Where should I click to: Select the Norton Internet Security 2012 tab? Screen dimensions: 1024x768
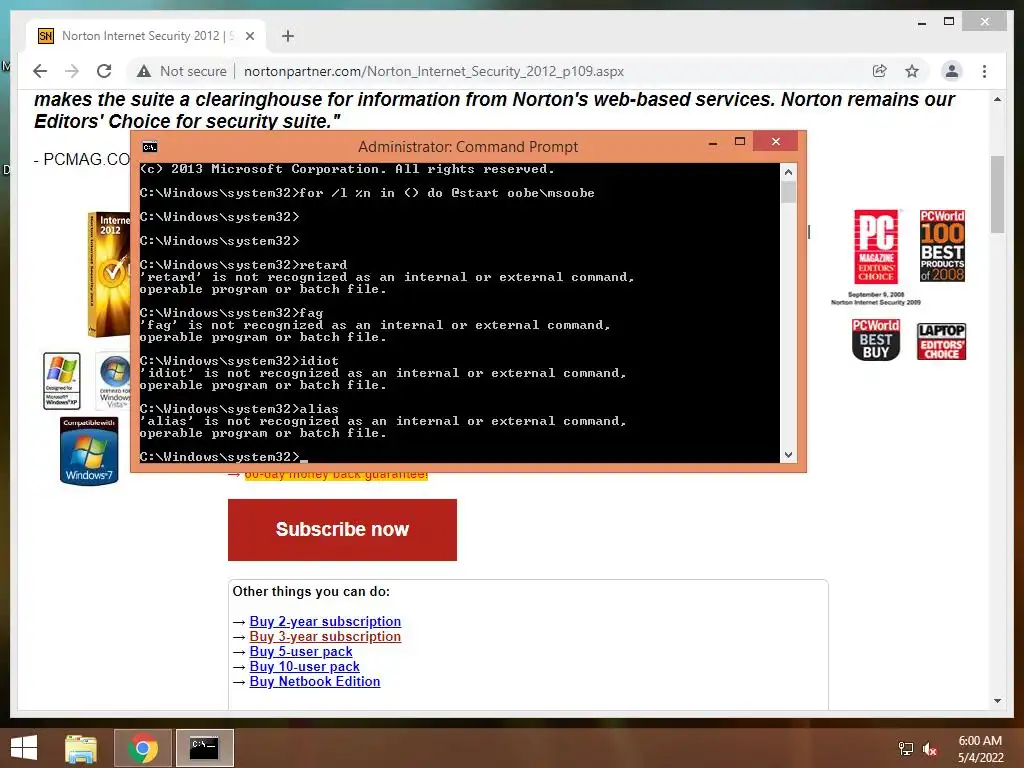click(x=146, y=36)
